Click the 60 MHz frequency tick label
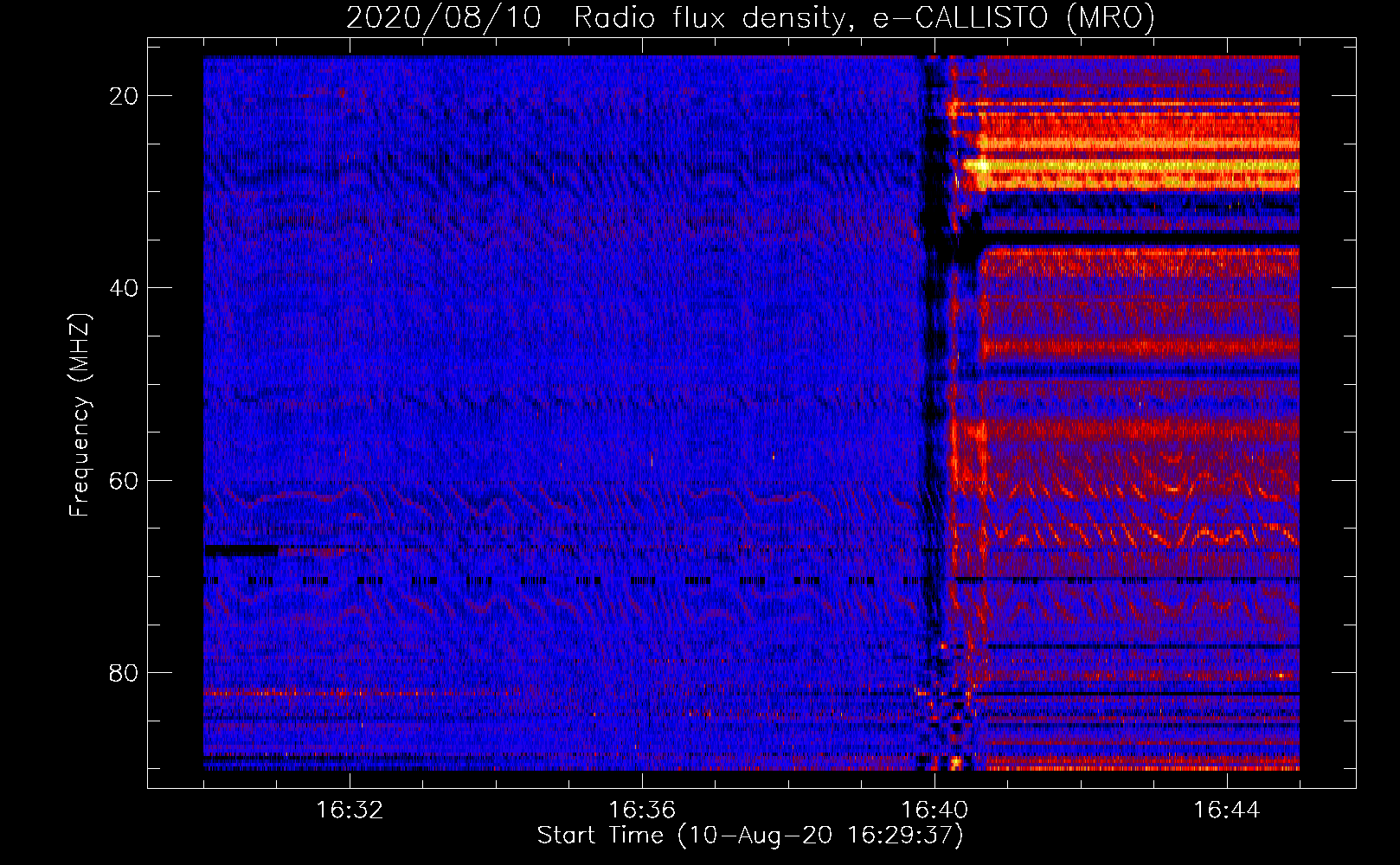 [124, 480]
